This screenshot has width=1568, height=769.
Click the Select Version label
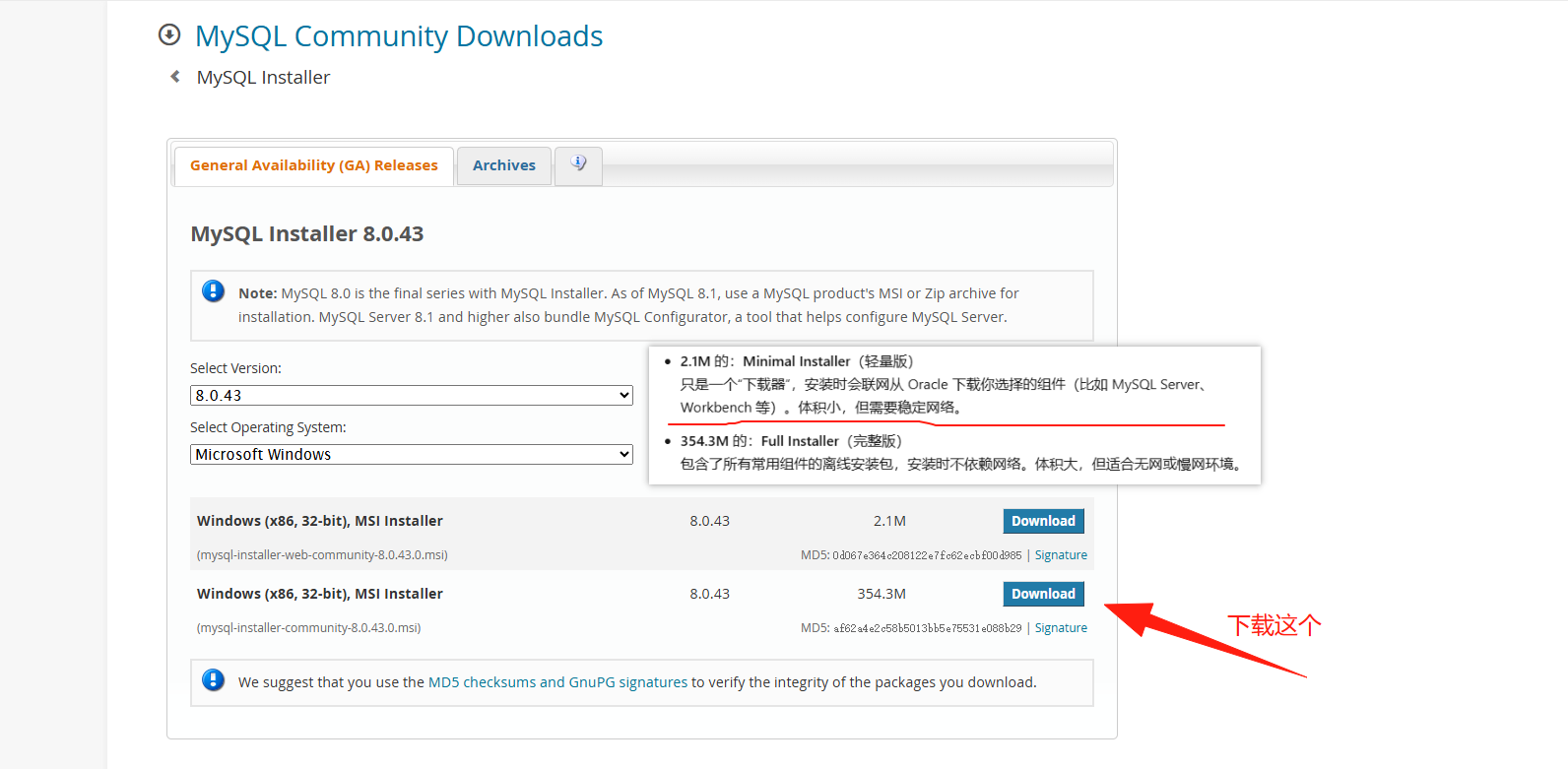tap(235, 368)
